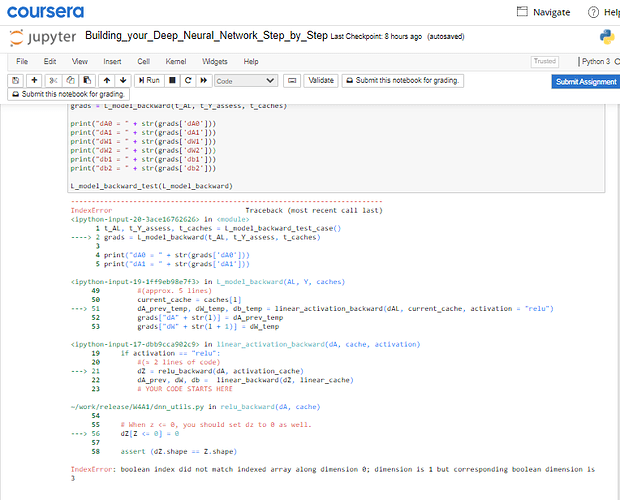Click the blue Submit Assignment button
620x500 pixels.
[585, 81]
